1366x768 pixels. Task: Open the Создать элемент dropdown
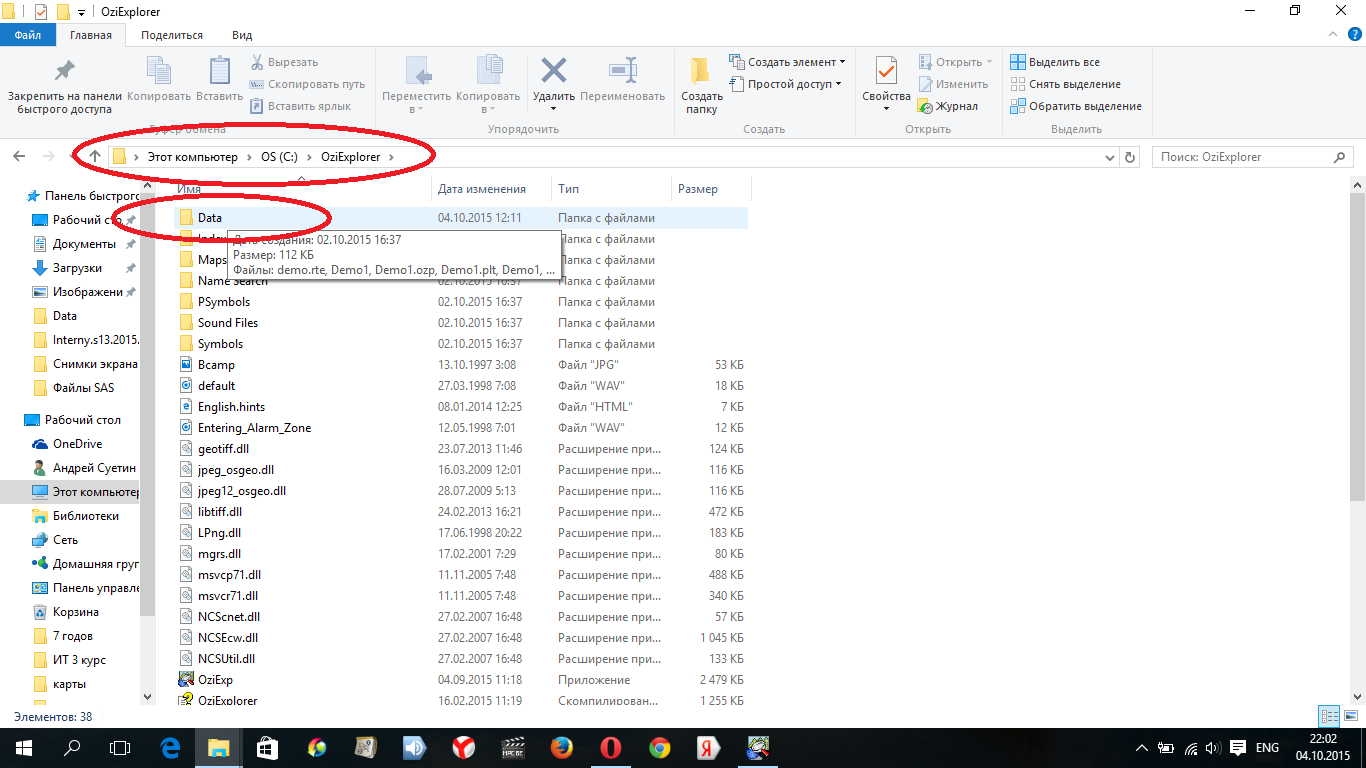(x=788, y=62)
